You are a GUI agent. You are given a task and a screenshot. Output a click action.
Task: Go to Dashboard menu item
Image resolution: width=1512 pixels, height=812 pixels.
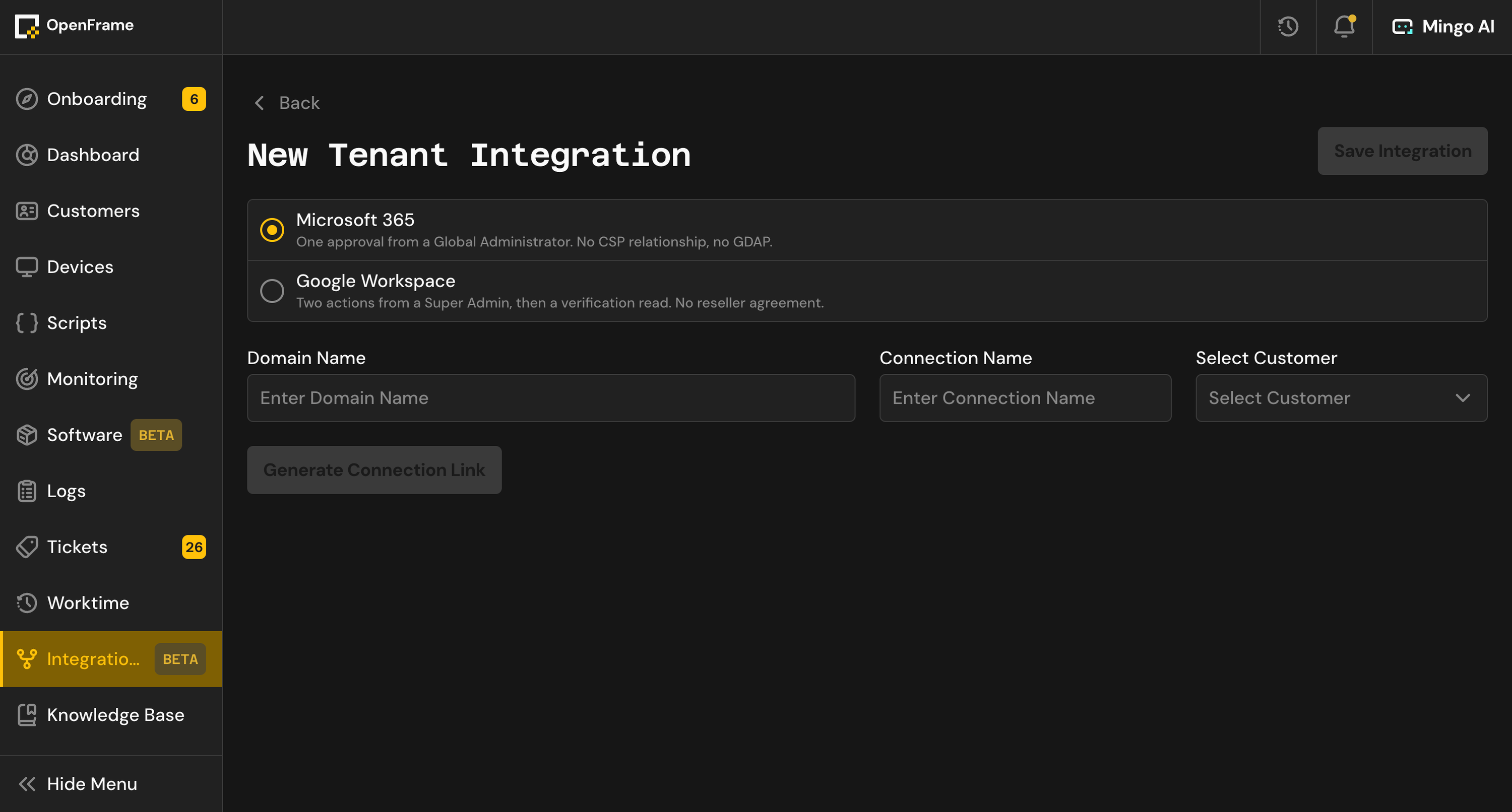[x=111, y=155]
